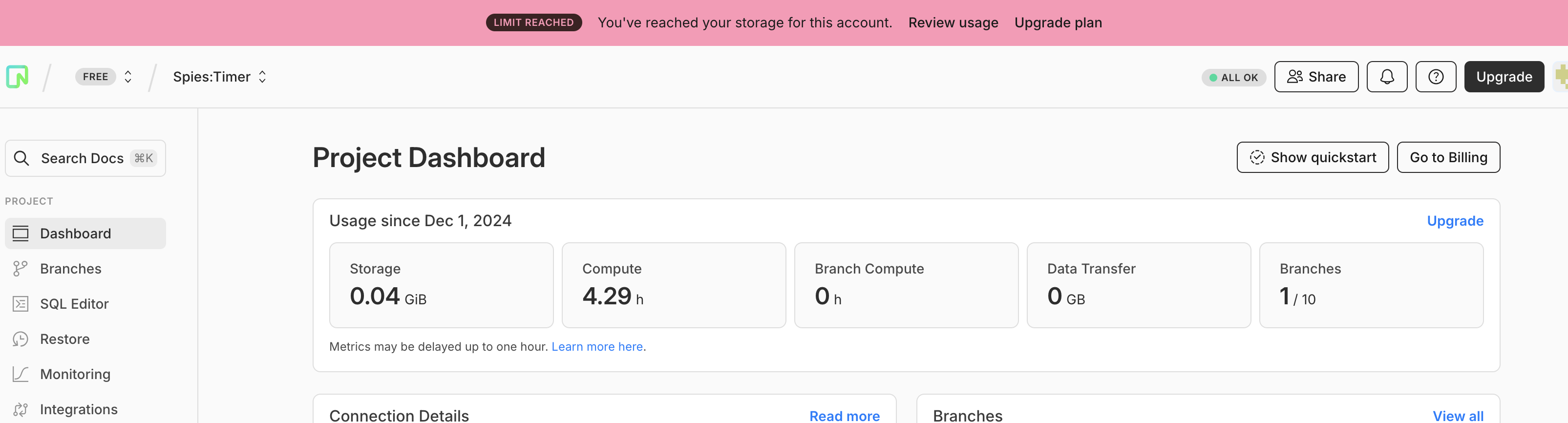This screenshot has height=423, width=1568.
Task: Click the Share button
Action: [x=1315, y=77]
